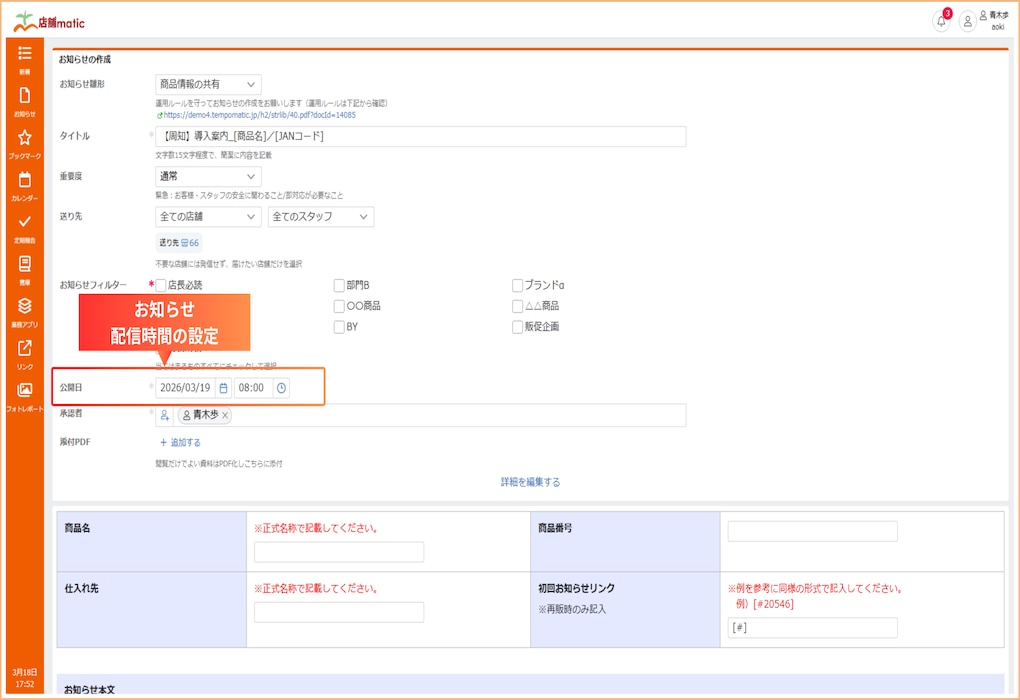Click 追加する to attach a PDF

(180, 442)
